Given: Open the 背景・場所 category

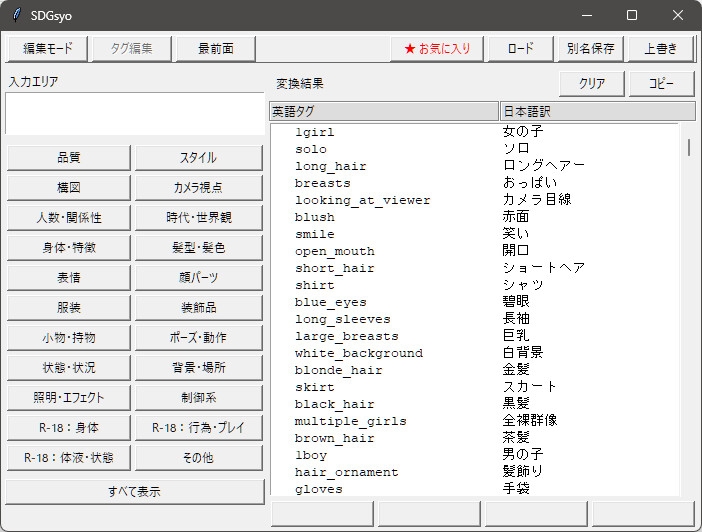Looking at the screenshot, I should (x=199, y=367).
